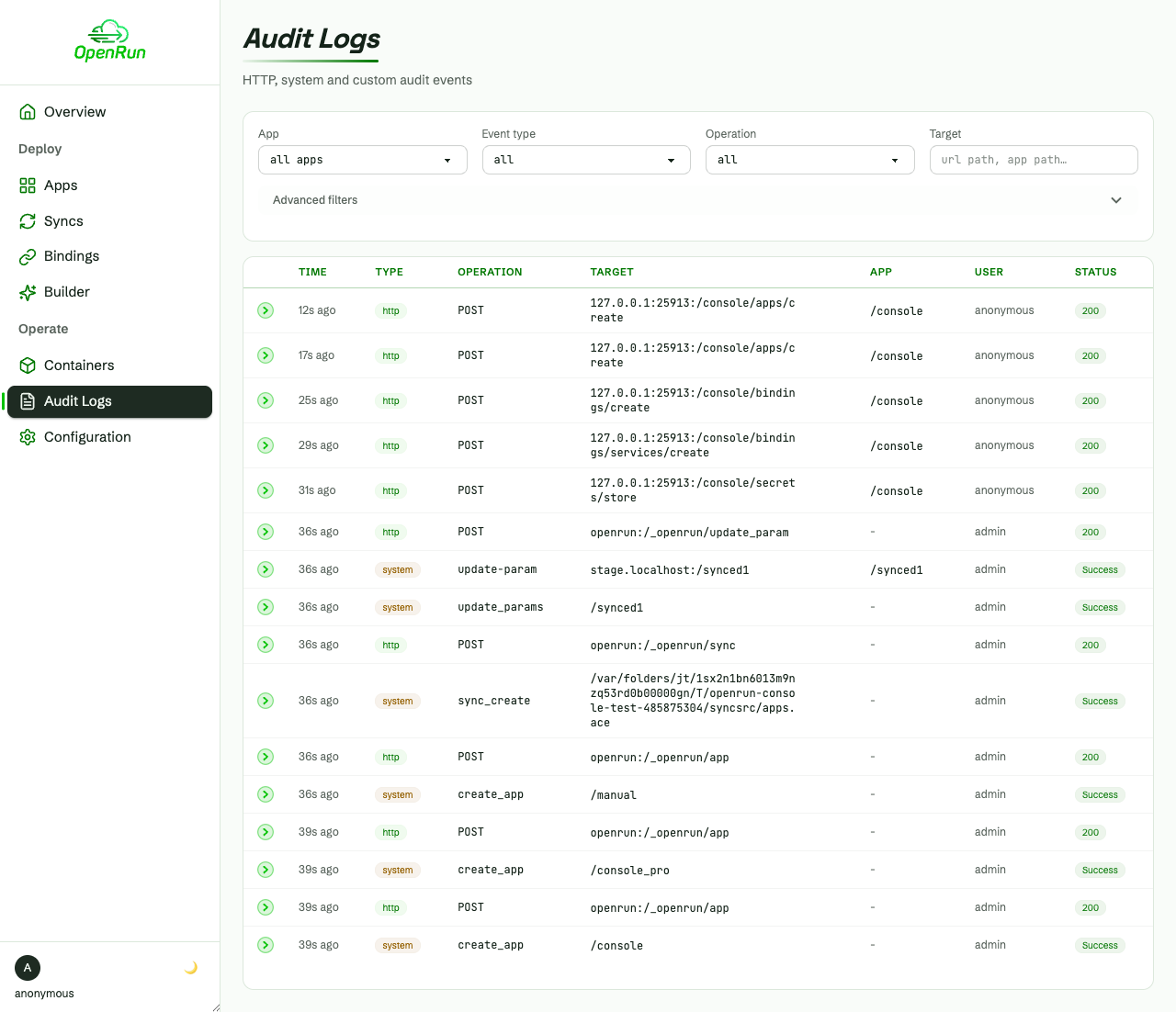Click the TYPE column header

coord(390,272)
